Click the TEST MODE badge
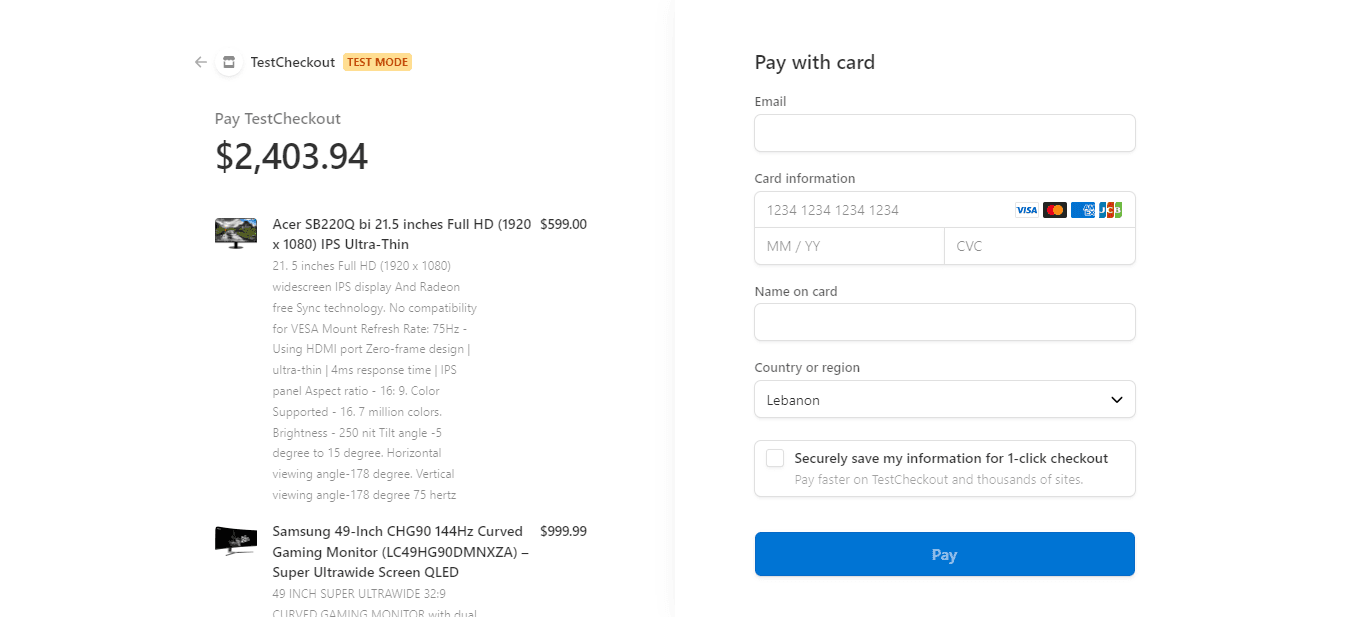Image resolution: width=1348 pixels, height=617 pixels. click(x=377, y=62)
